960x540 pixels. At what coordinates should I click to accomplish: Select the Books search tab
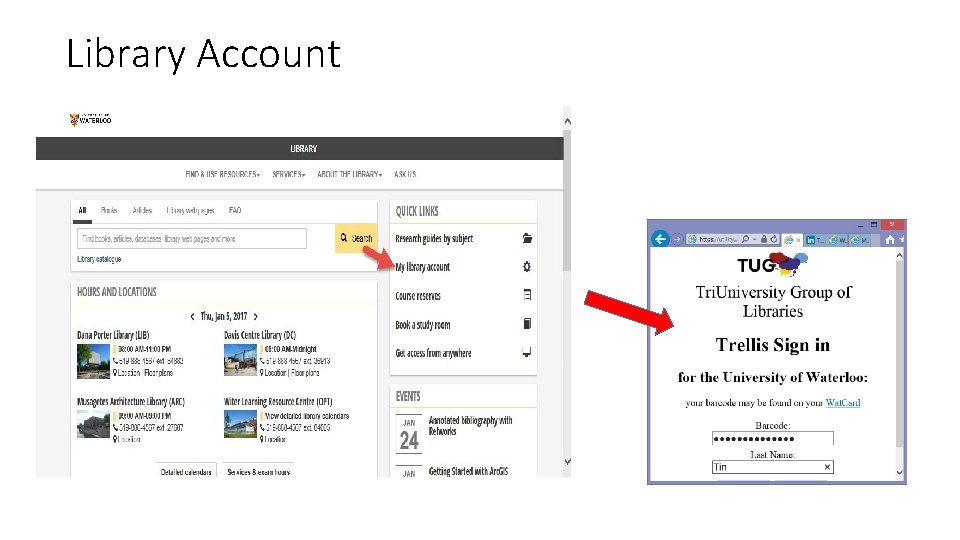tap(108, 210)
